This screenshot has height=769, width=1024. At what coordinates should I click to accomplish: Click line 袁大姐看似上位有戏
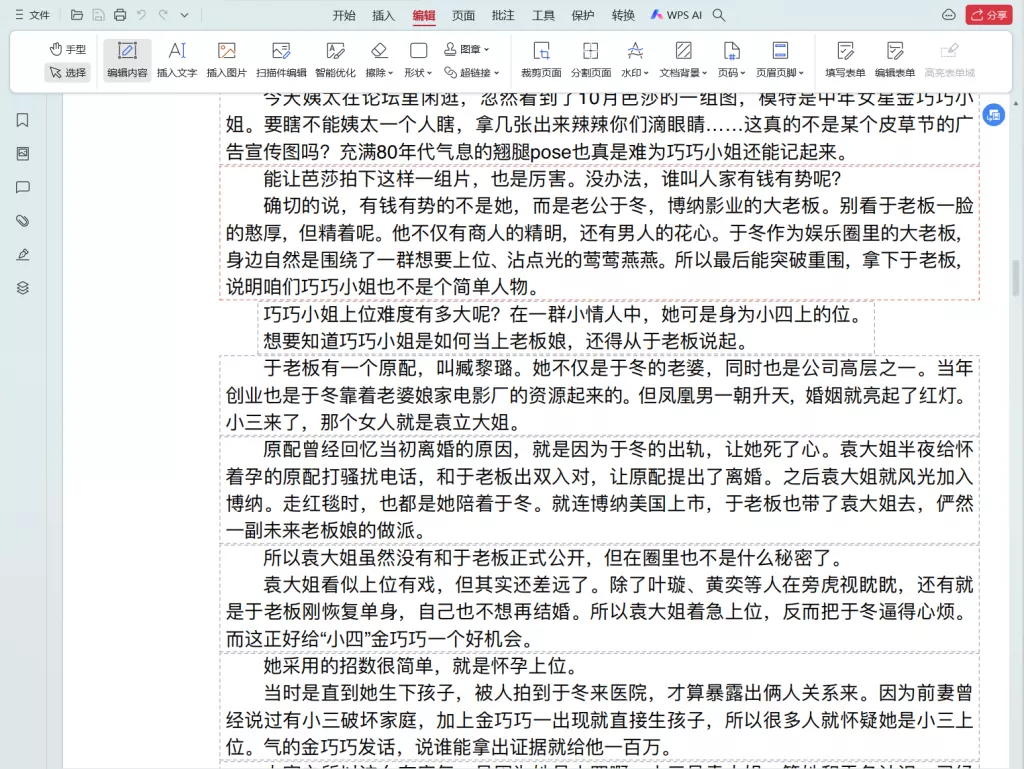coord(618,584)
